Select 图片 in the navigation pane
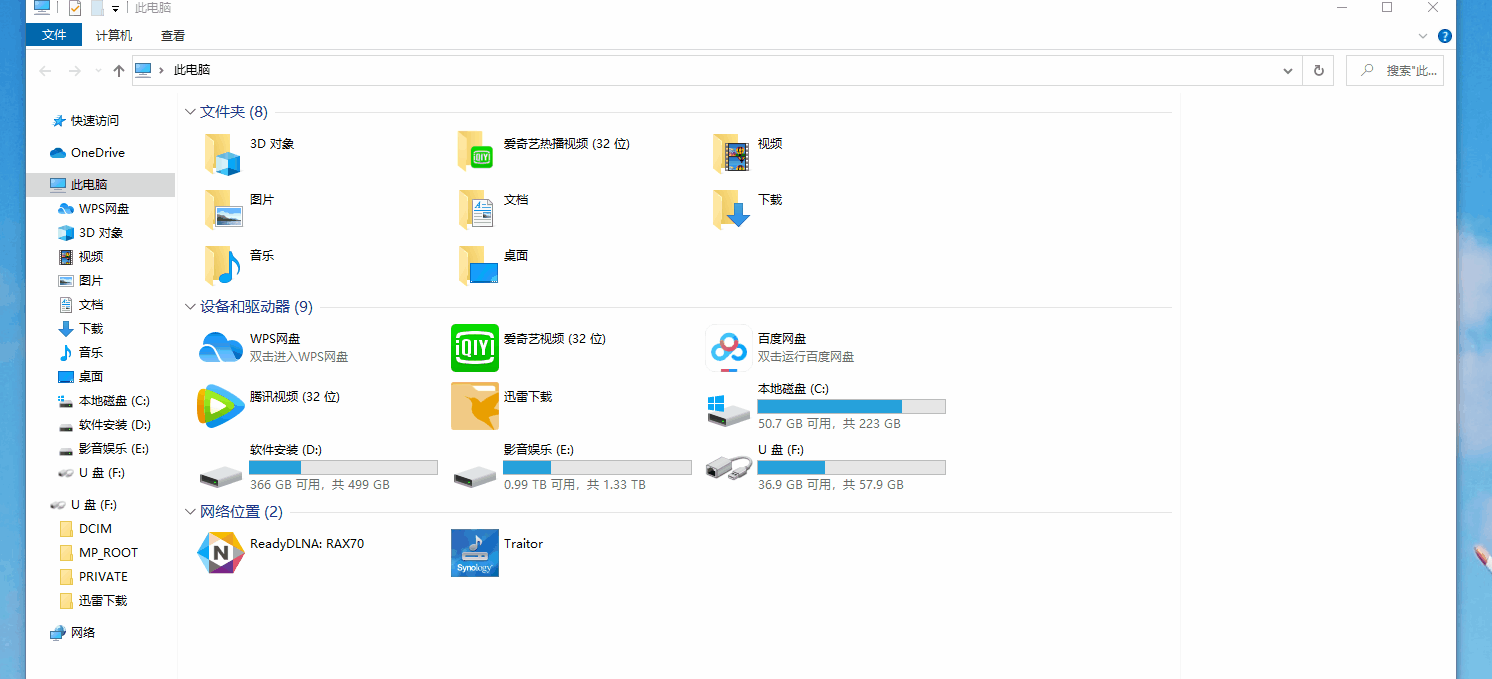 (x=91, y=281)
